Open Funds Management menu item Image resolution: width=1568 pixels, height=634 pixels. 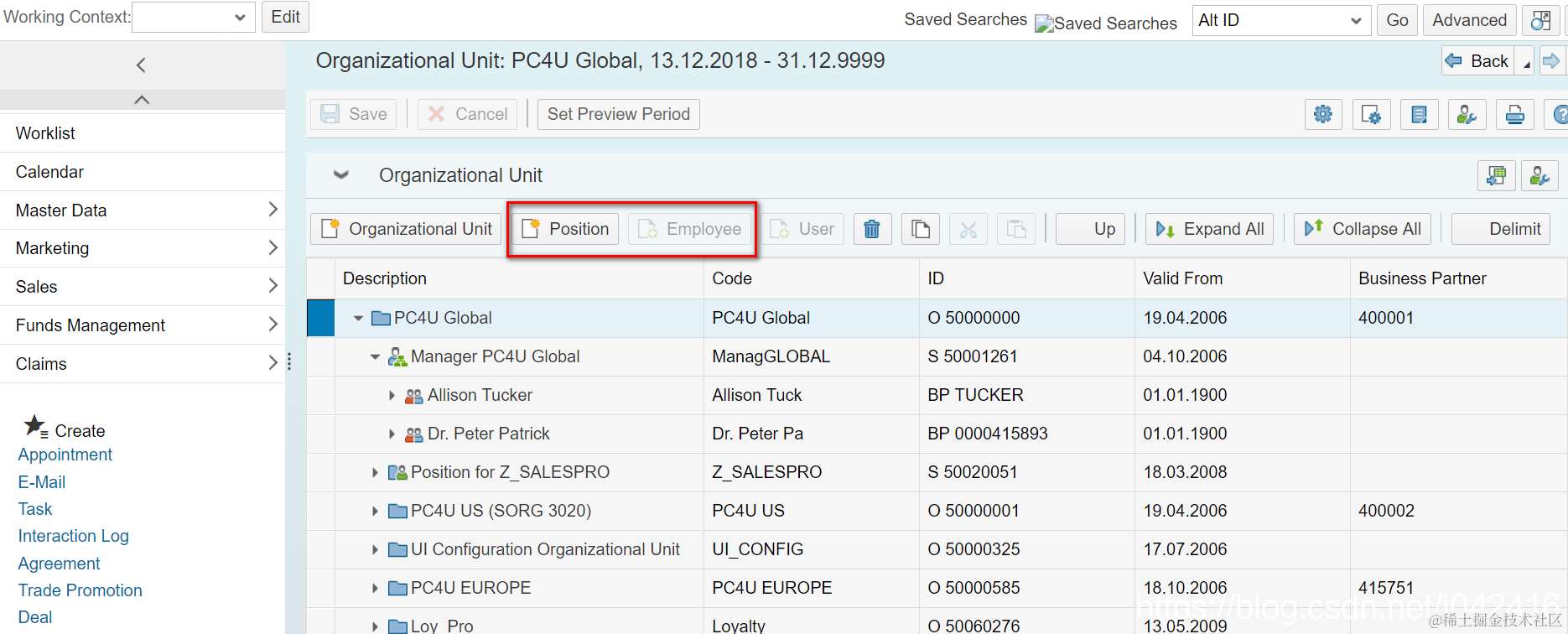click(91, 325)
